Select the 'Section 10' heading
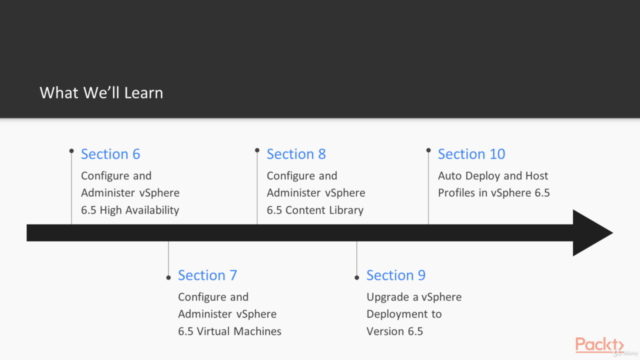 (471, 154)
